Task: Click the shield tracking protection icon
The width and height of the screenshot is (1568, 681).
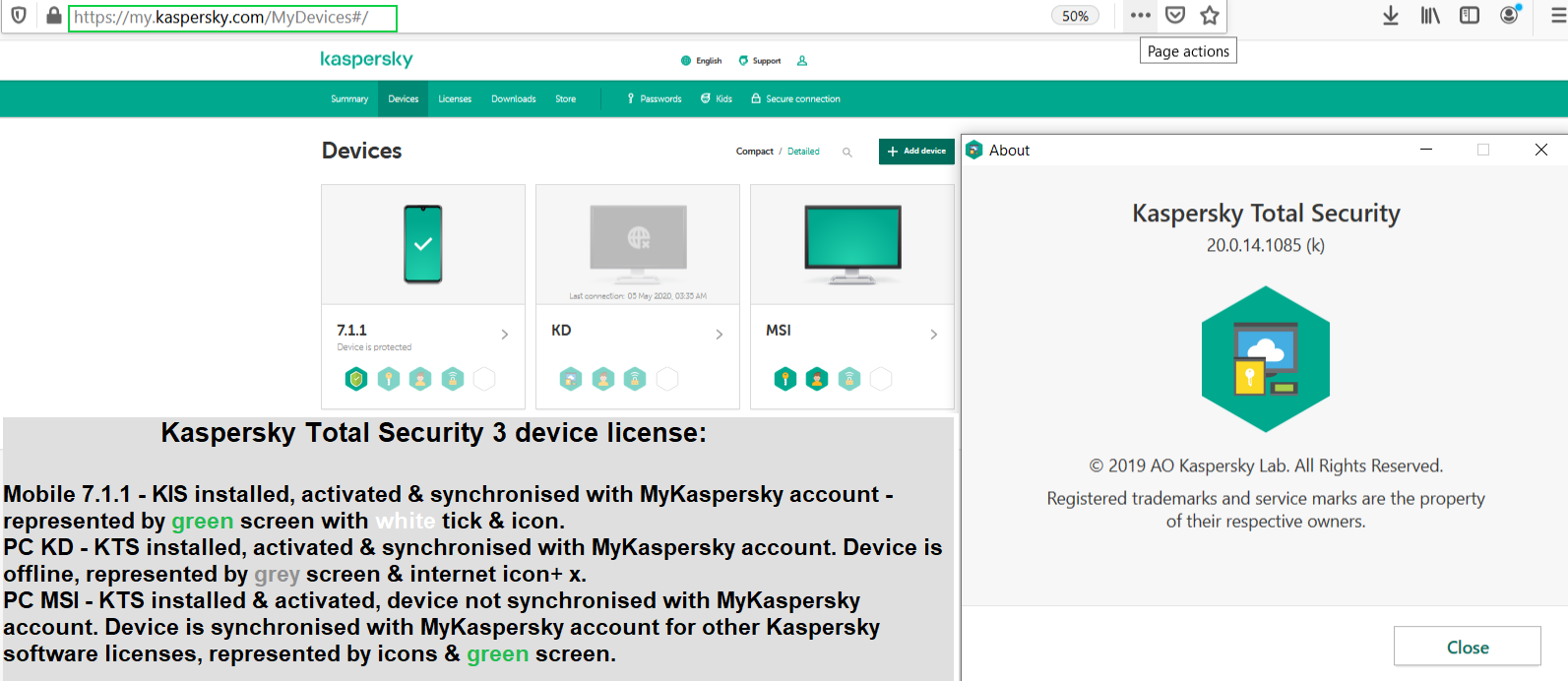Action: [x=18, y=16]
